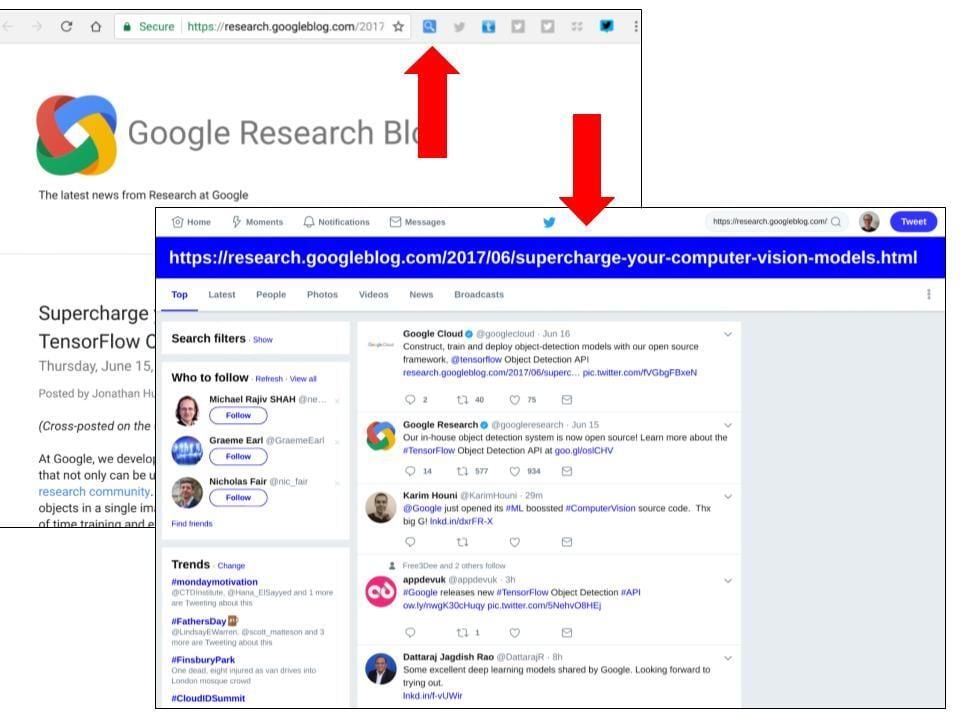The image size is (960, 720).
Task: Open the Twitter profile avatar menu
Action: (869, 222)
